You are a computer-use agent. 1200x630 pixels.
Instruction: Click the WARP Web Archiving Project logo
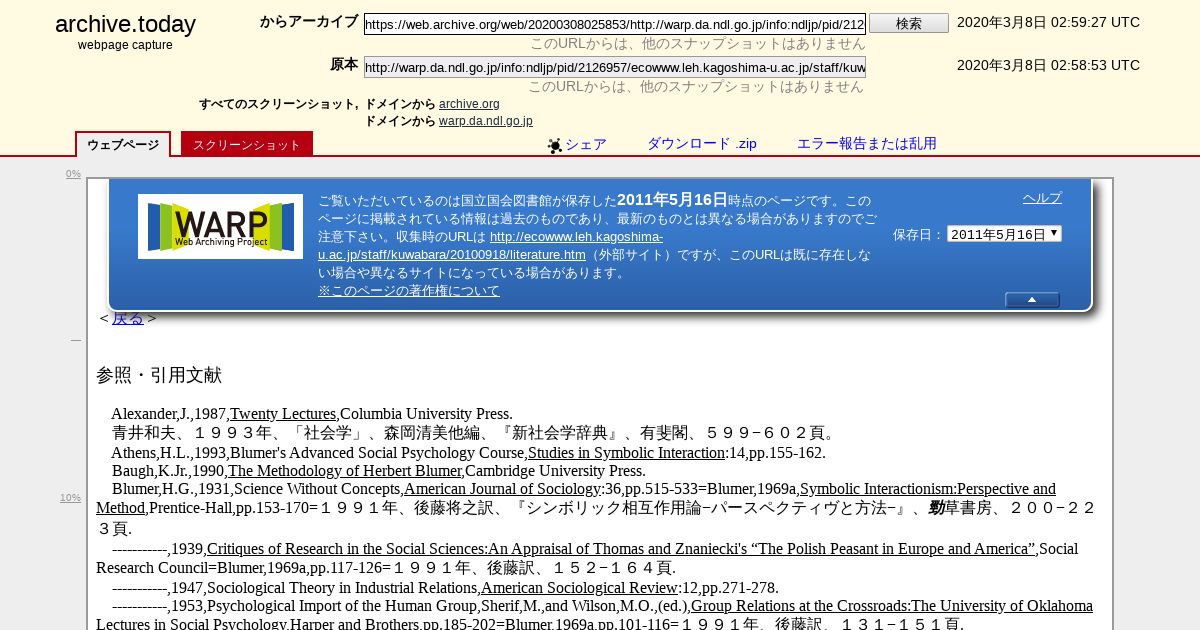coord(220,226)
